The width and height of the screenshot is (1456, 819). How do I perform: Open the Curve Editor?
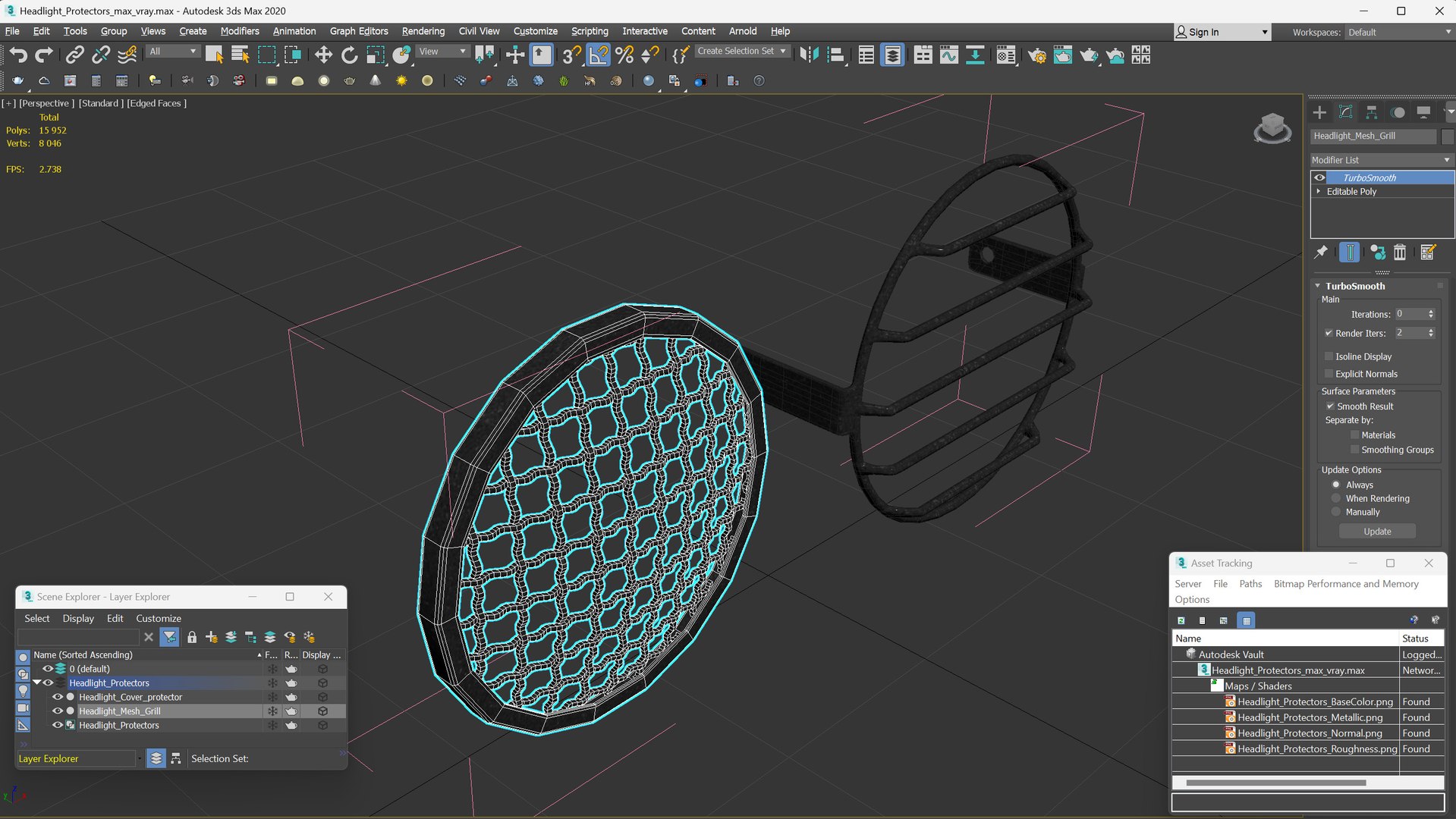(x=949, y=55)
